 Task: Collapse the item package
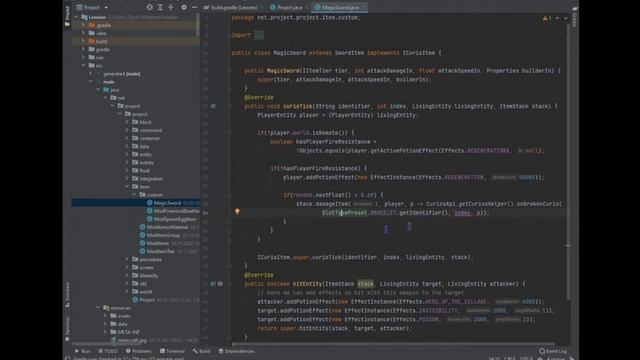click(x=127, y=187)
